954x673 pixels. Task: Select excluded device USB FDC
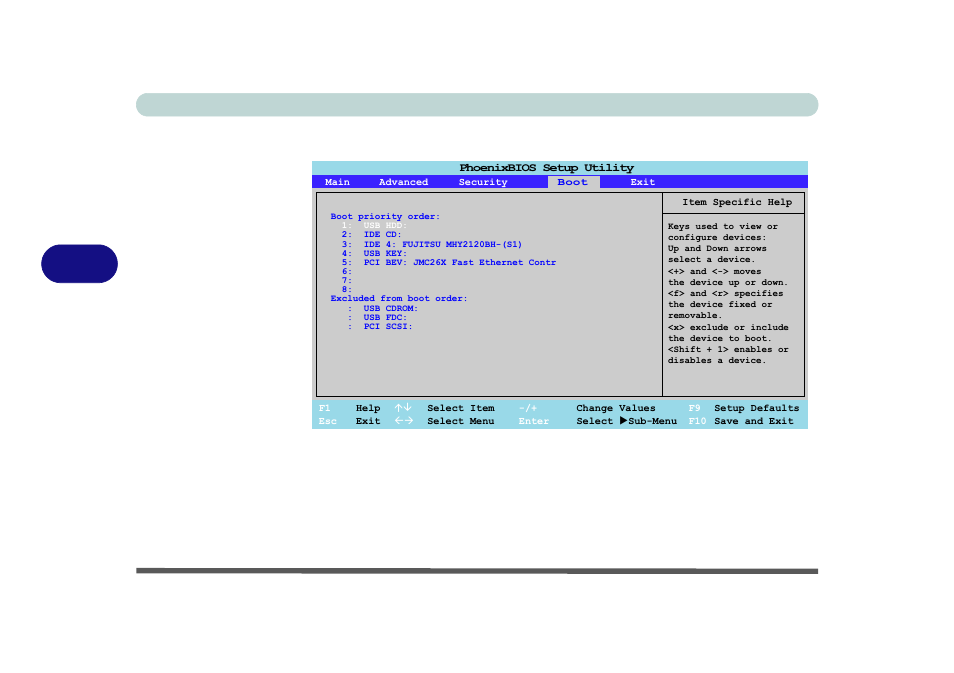point(377,318)
